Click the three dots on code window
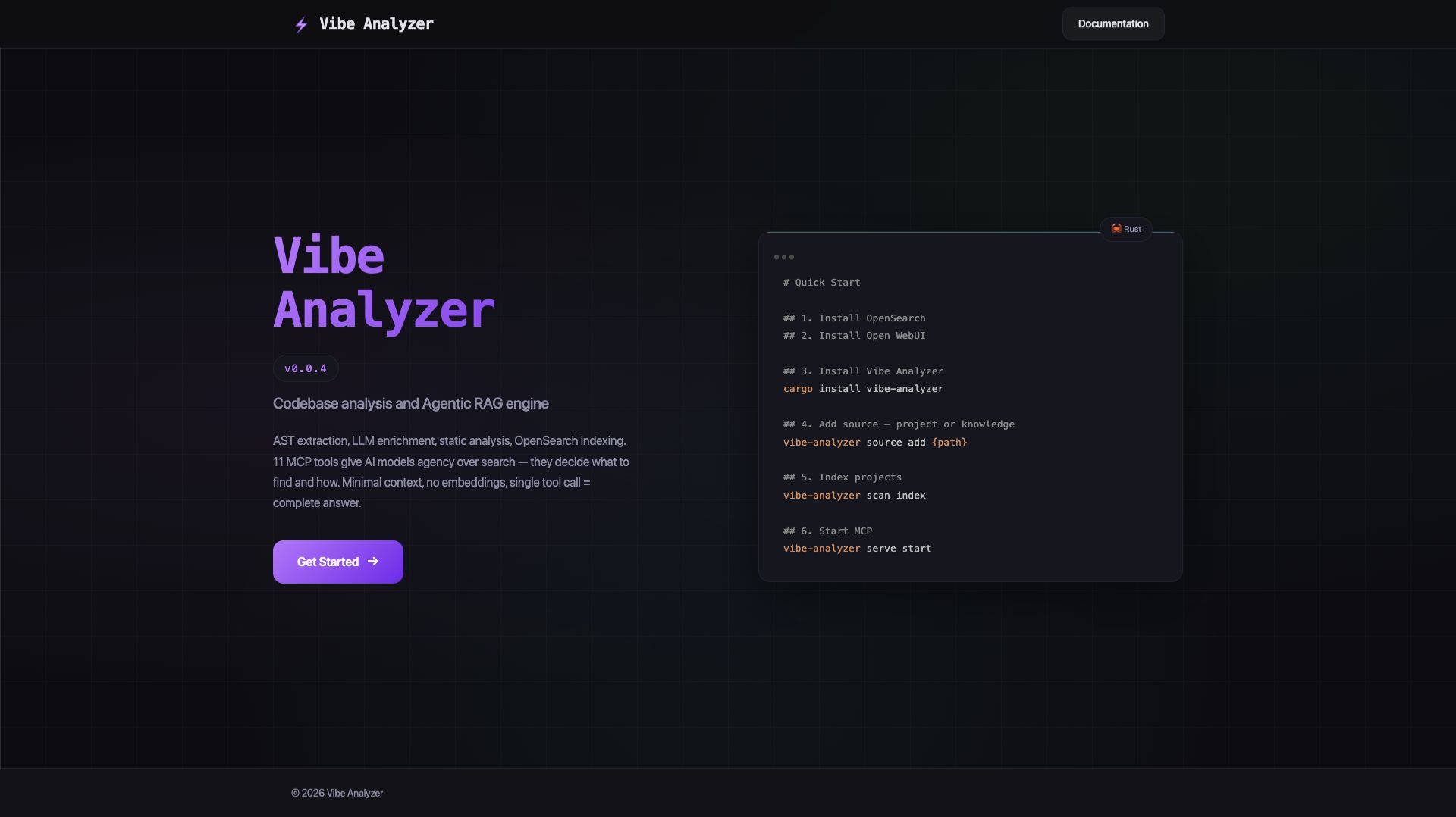The height and width of the screenshot is (817, 1456). [784, 257]
